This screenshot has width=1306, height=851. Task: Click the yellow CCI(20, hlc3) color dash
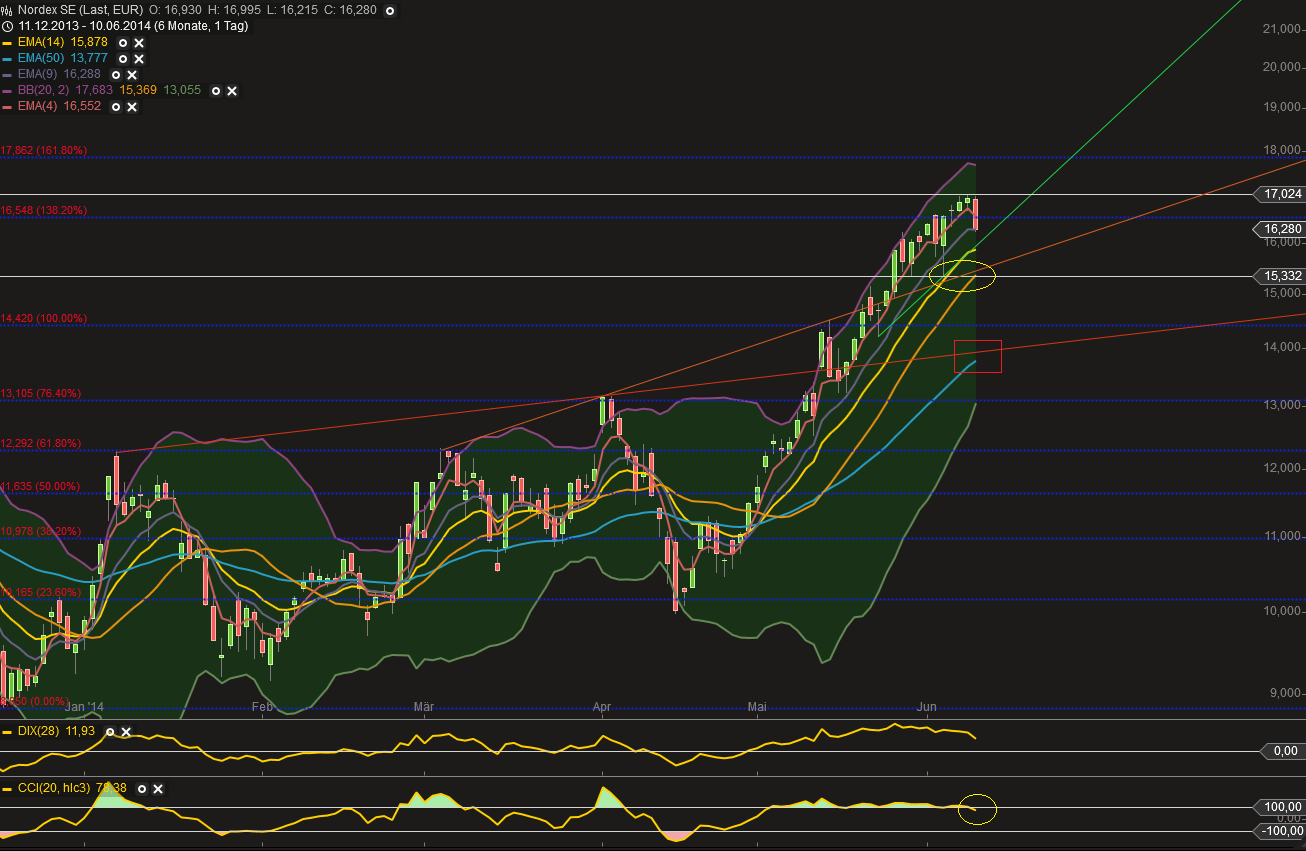pyautogui.click(x=8, y=789)
